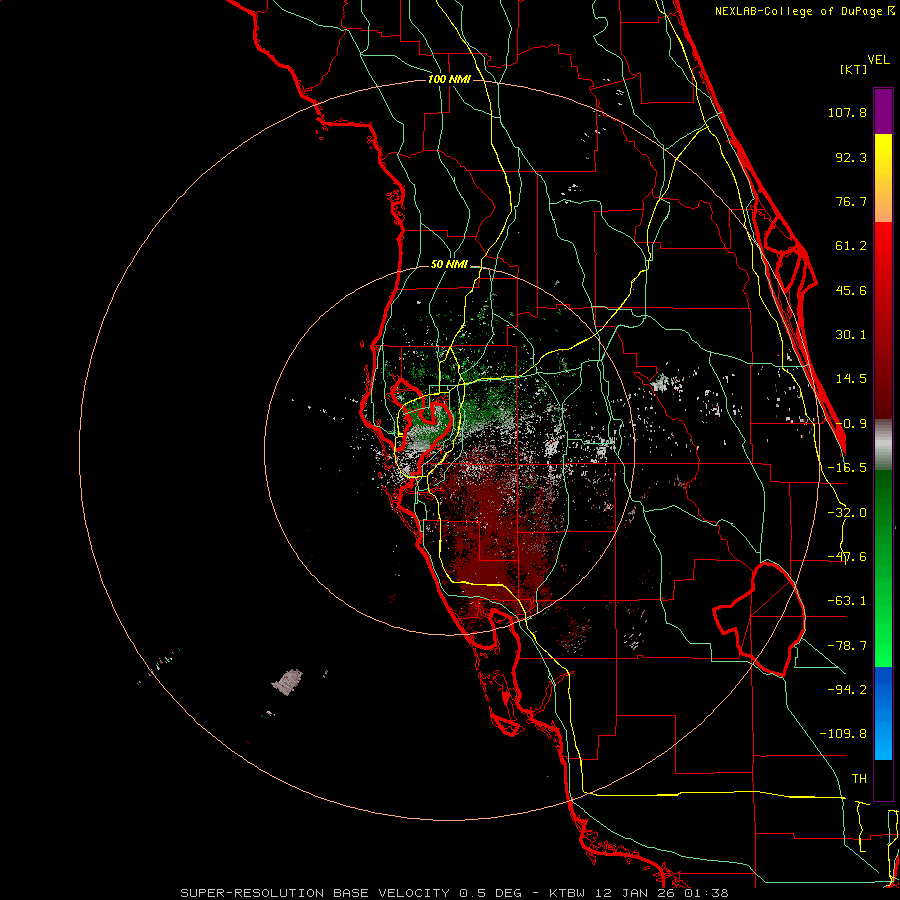This screenshot has height=900, width=900.
Task: Pick the blue segment of the color bar
Action: (x=883, y=713)
